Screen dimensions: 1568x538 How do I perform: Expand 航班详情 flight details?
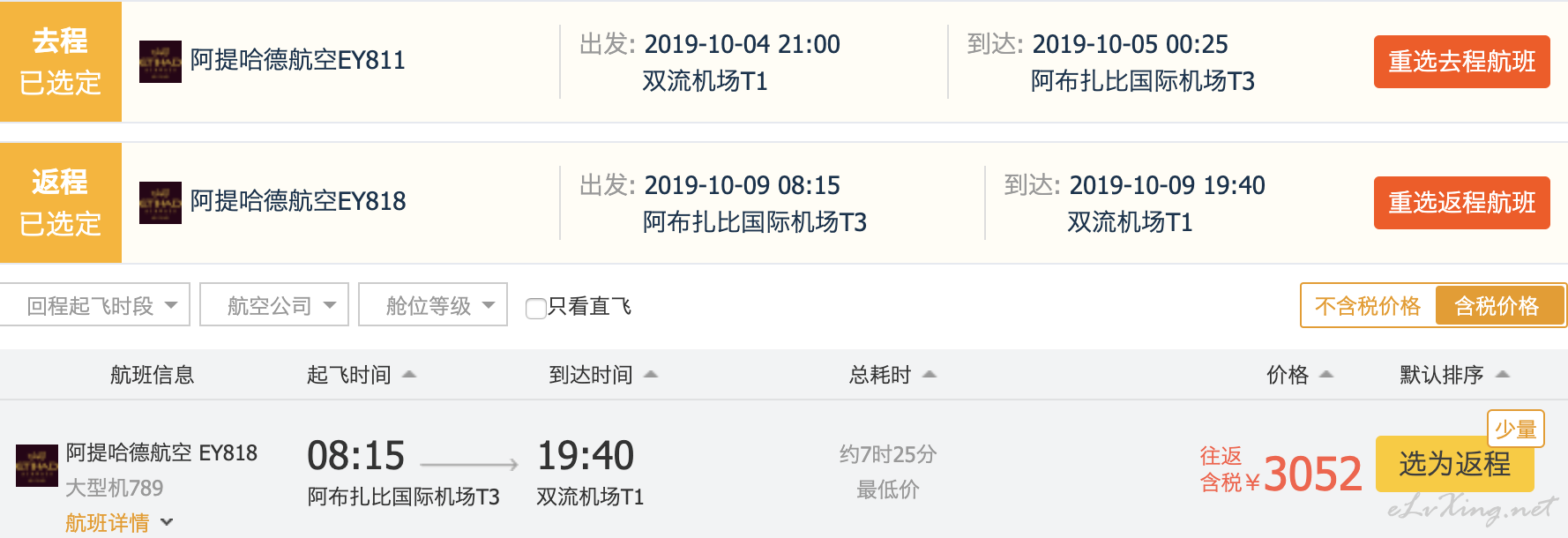pyautogui.click(x=118, y=523)
